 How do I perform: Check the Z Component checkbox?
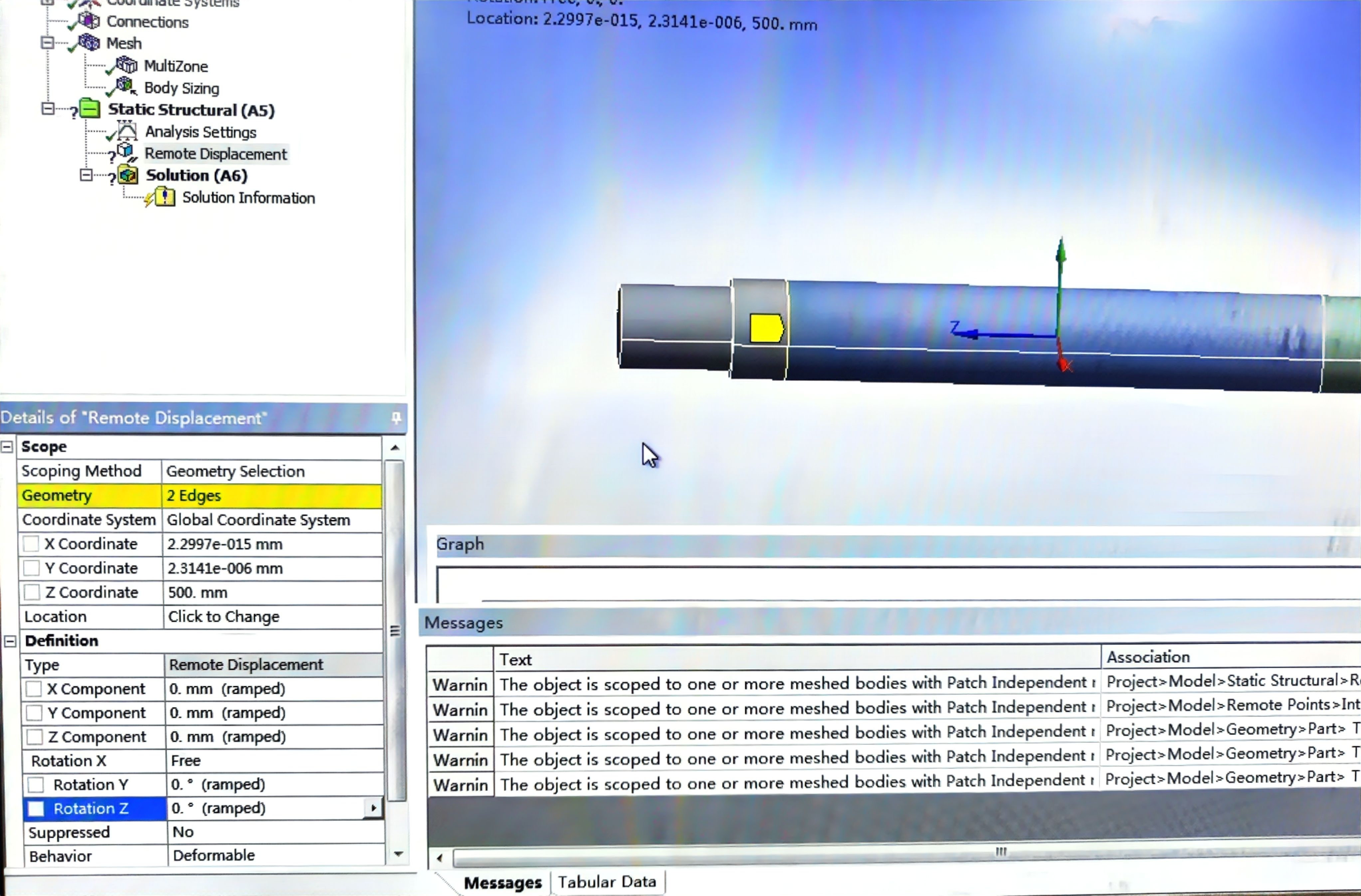pyautogui.click(x=35, y=737)
